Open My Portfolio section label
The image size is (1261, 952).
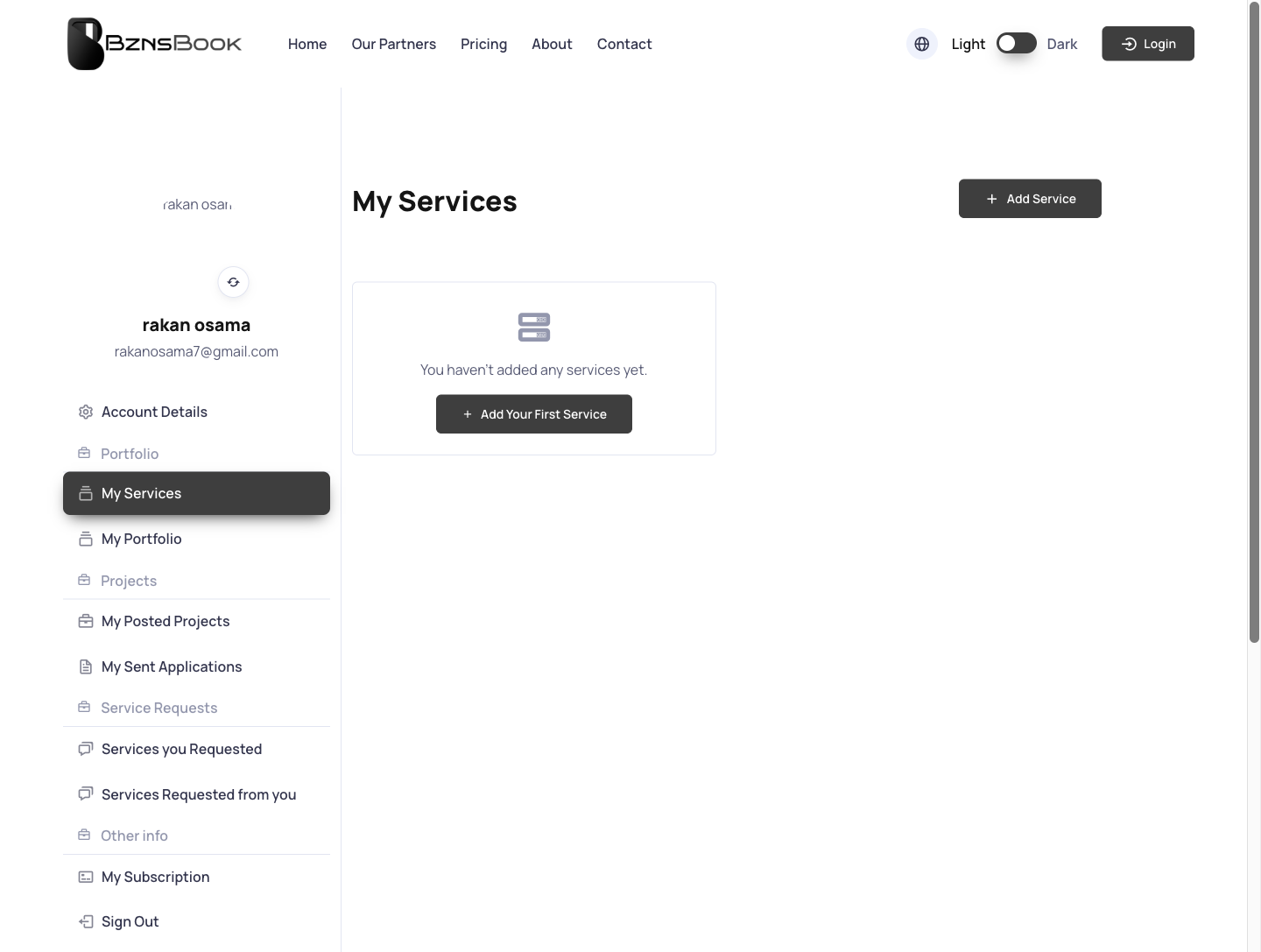pyautogui.click(x=142, y=539)
